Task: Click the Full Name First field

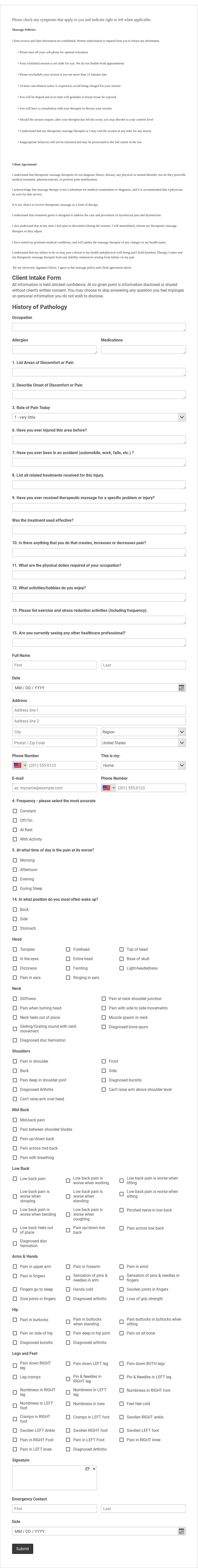Action: coord(54,665)
